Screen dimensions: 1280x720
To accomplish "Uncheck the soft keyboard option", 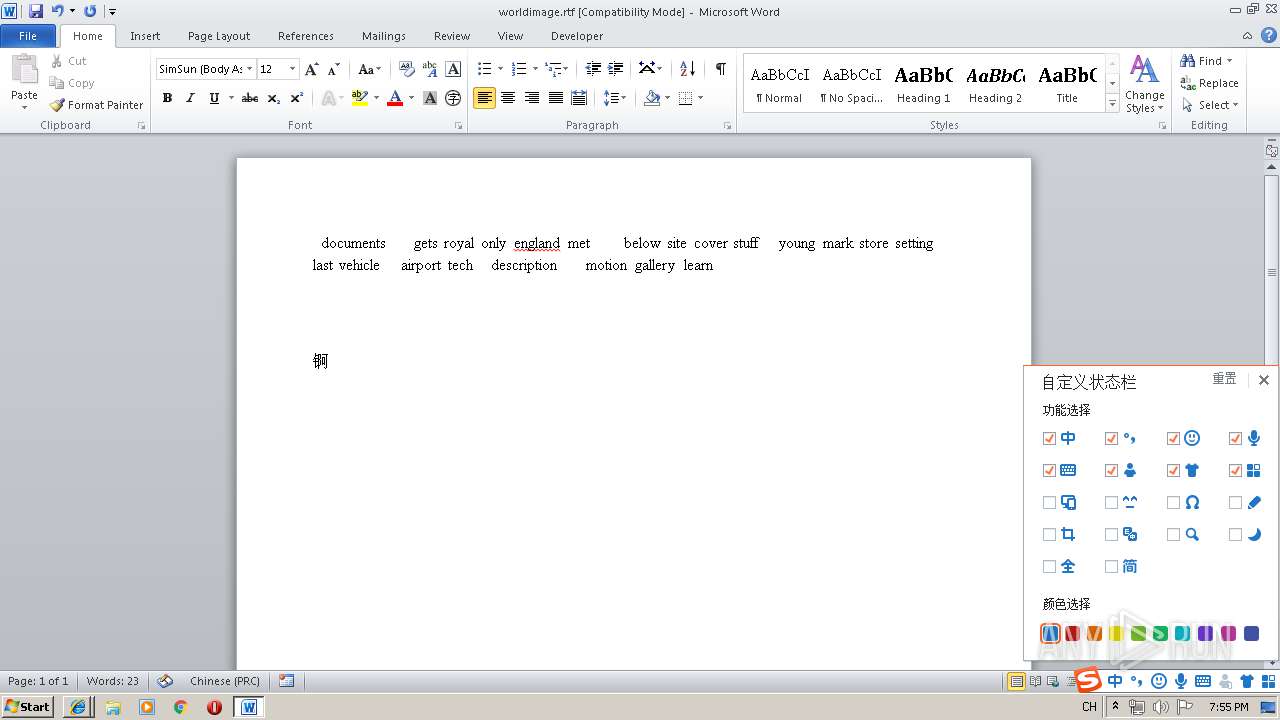I will click(1049, 470).
